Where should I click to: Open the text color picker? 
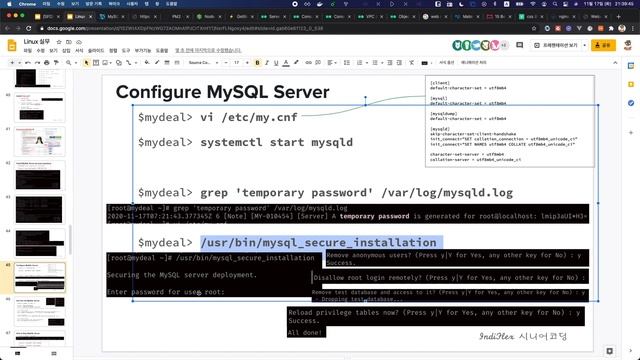tap(286, 63)
